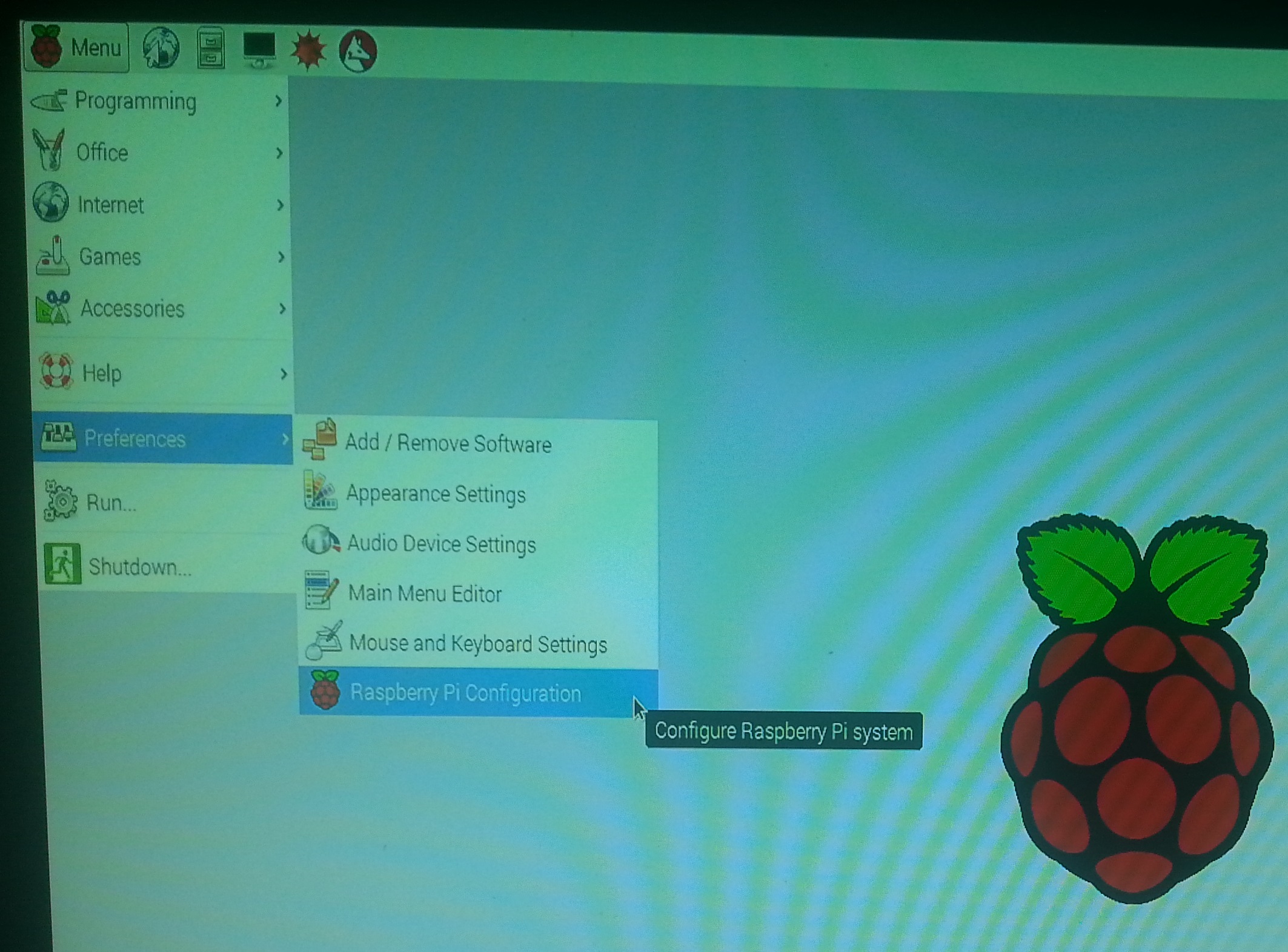The image size is (1288, 952).
Task: Expand the Internet submenu arrow
Action: coord(280,205)
